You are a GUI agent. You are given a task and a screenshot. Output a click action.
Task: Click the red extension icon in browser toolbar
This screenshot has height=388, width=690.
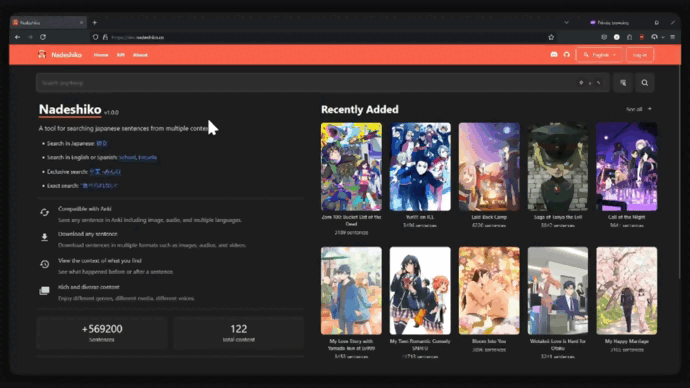tap(642, 37)
